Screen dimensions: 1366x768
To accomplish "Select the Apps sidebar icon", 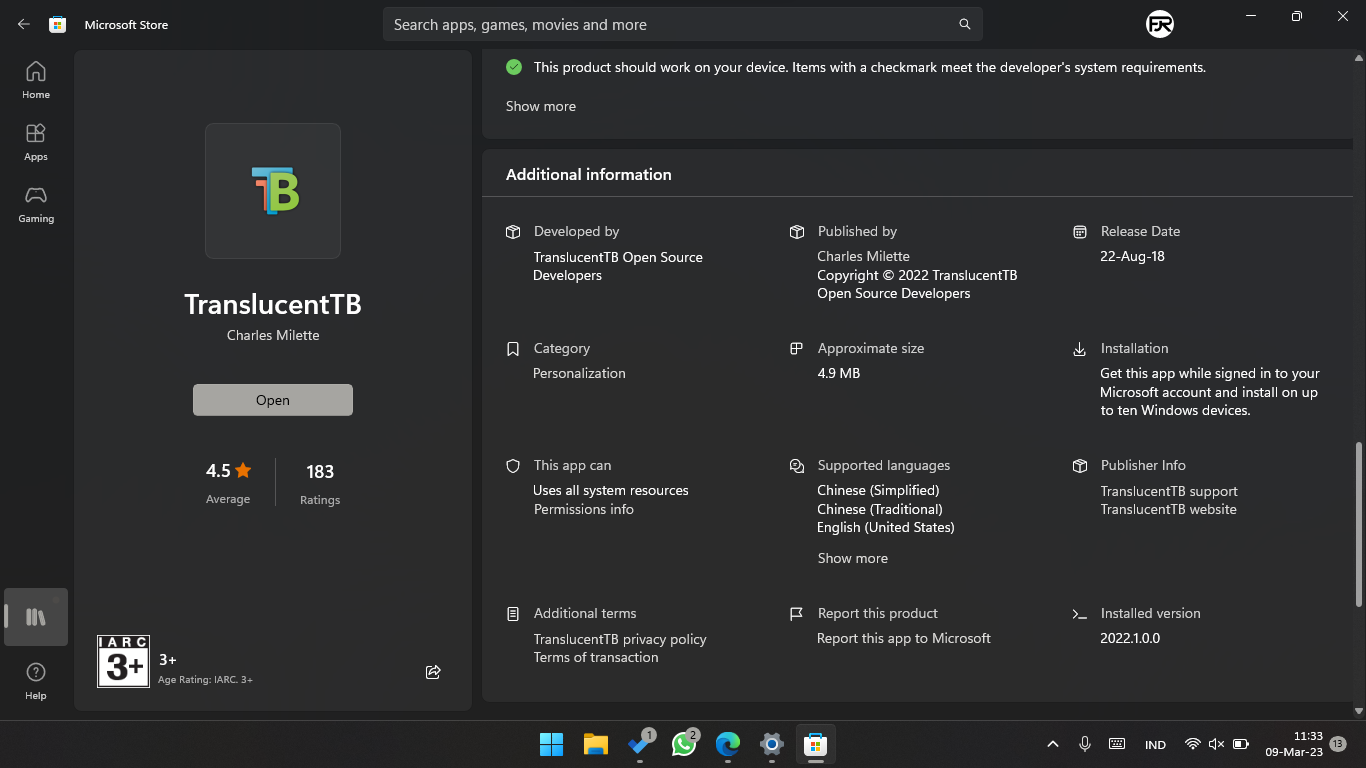I will (x=35, y=141).
